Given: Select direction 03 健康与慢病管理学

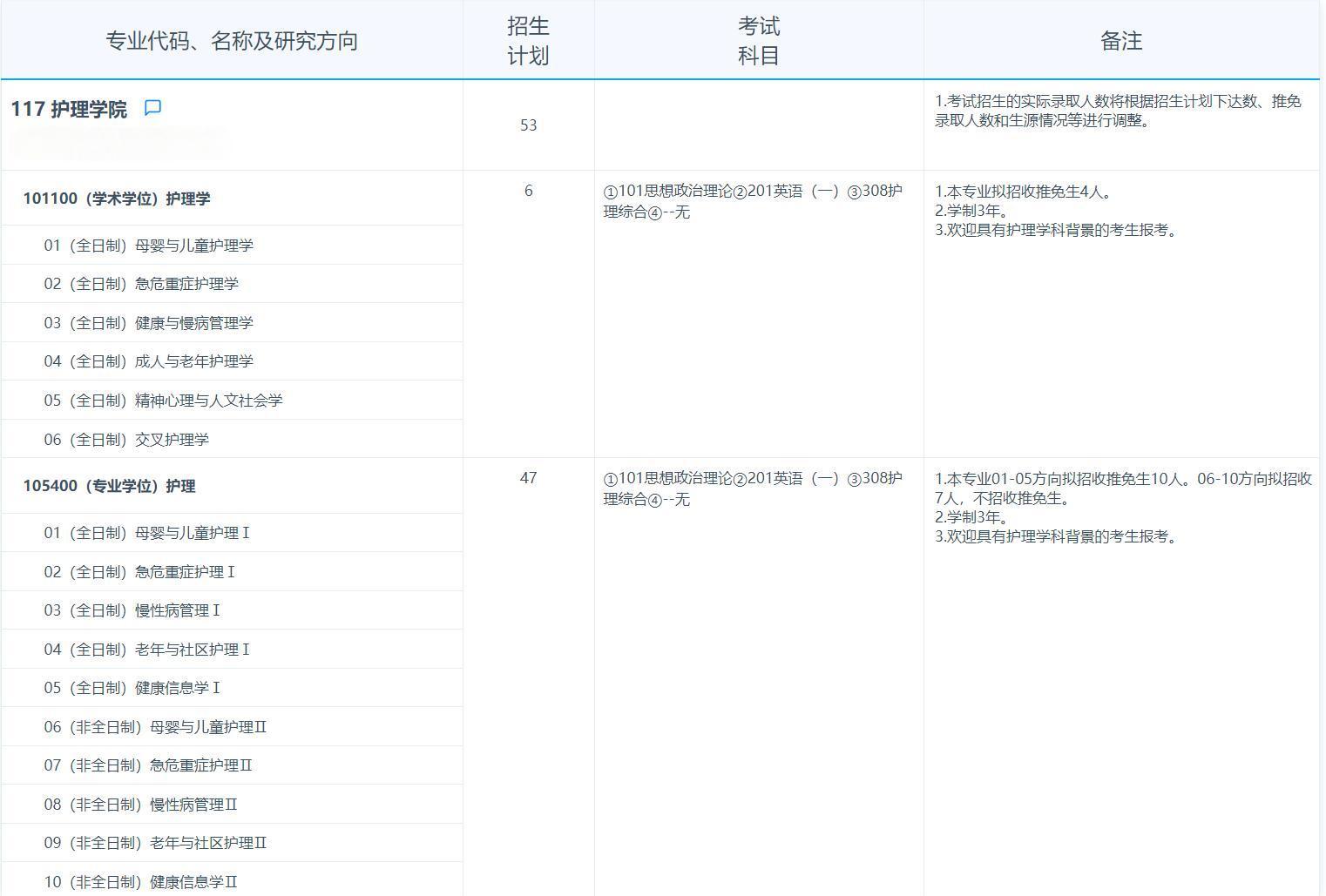Looking at the screenshot, I should click(x=150, y=322).
